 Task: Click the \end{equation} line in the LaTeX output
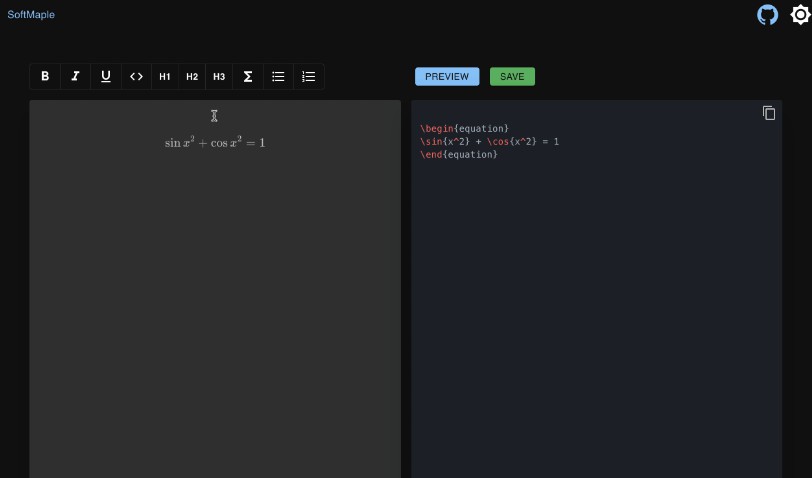(458, 155)
